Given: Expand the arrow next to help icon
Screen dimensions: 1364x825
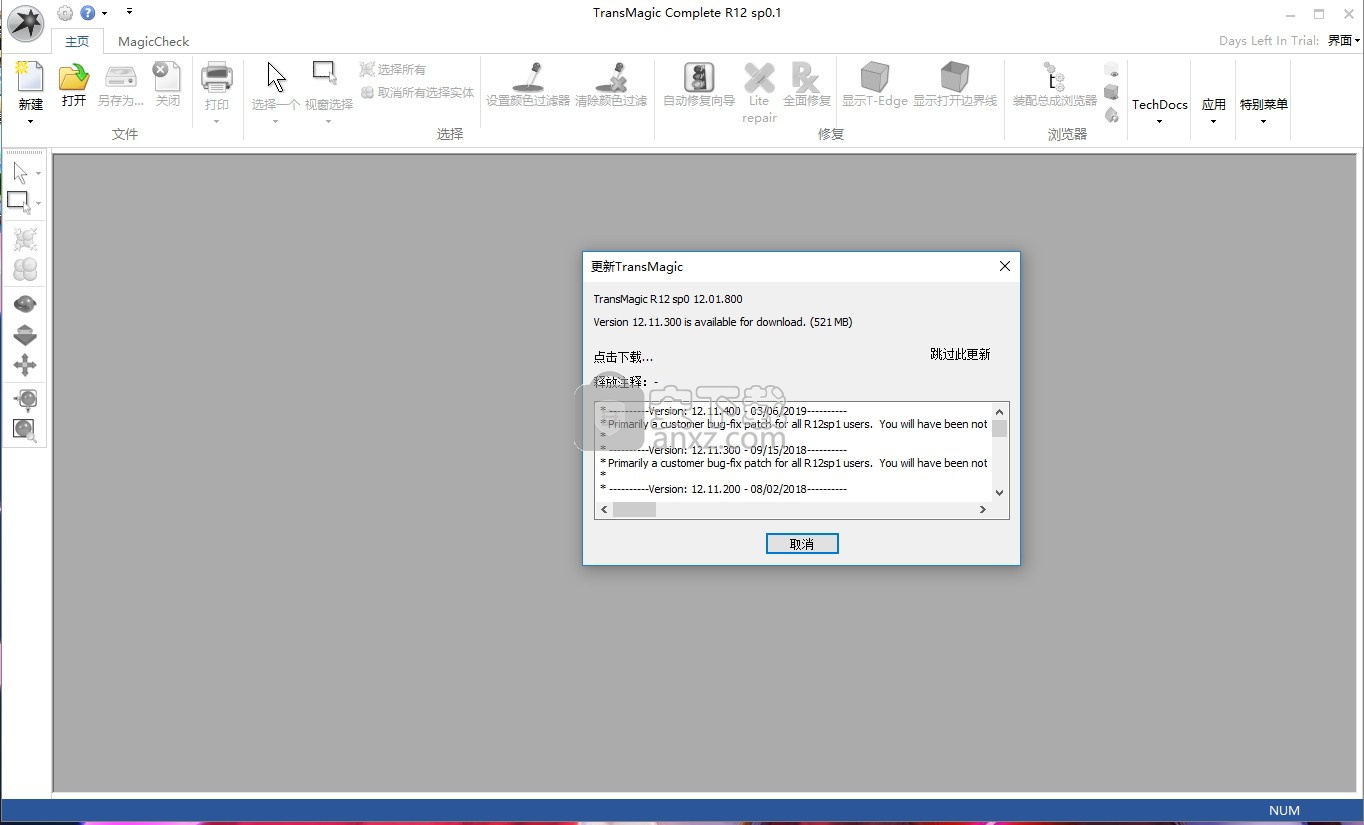Looking at the screenshot, I should (x=105, y=14).
